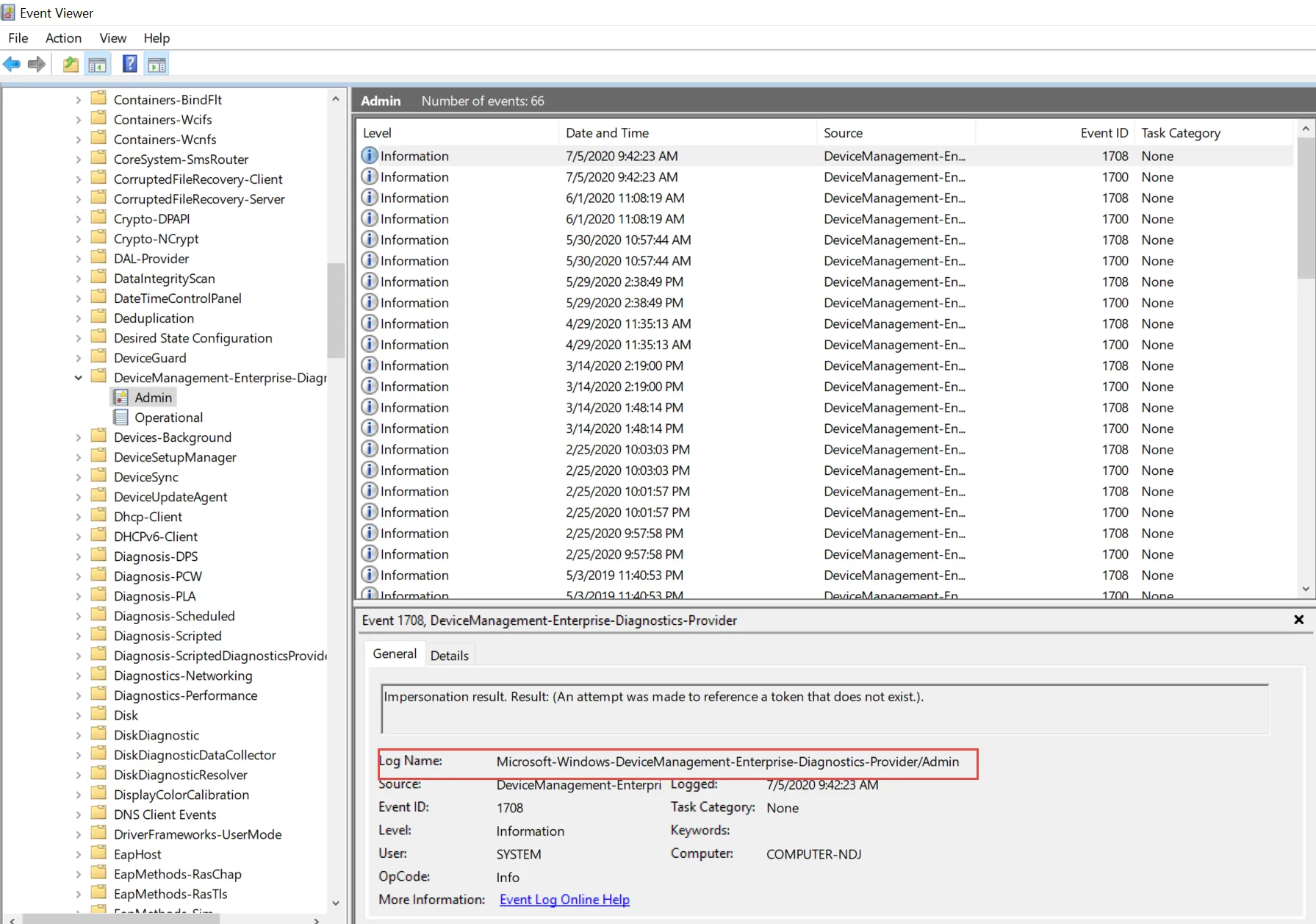
Task: Close the event preview pane
Action: click(1298, 620)
